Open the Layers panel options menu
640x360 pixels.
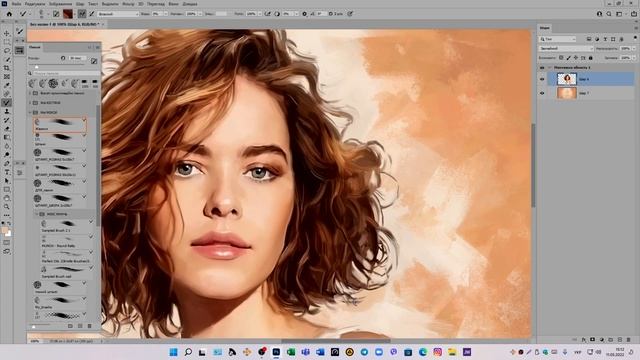pos(636,28)
